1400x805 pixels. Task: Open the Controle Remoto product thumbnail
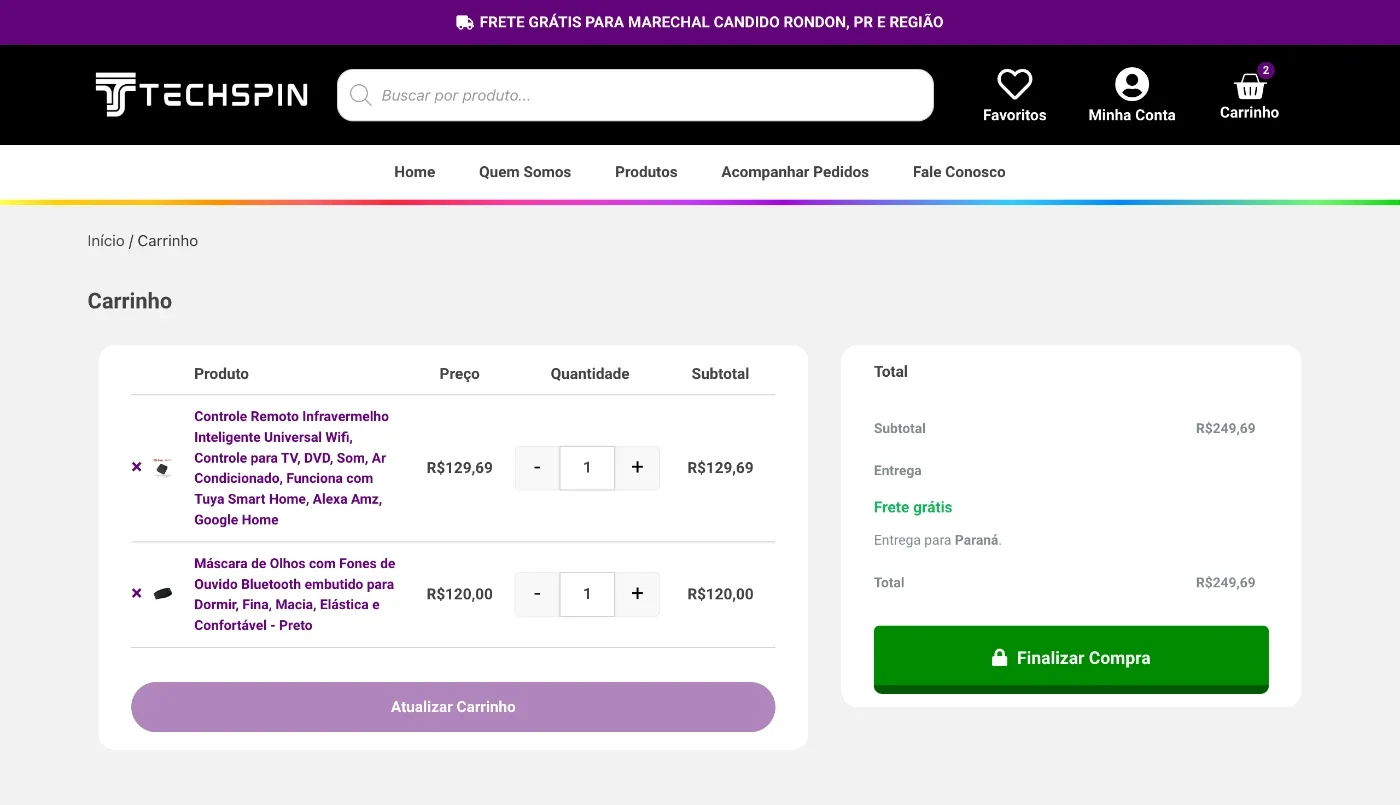[163, 467]
